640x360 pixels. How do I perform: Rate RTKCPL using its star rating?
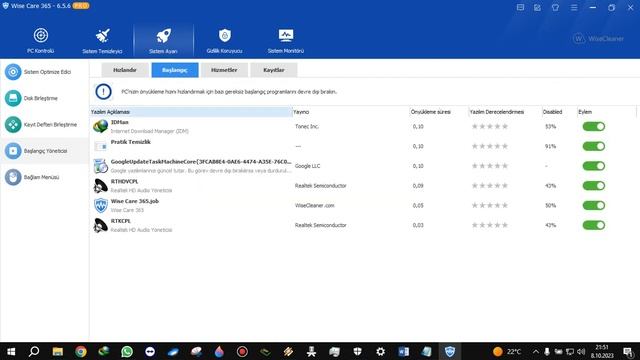point(490,225)
